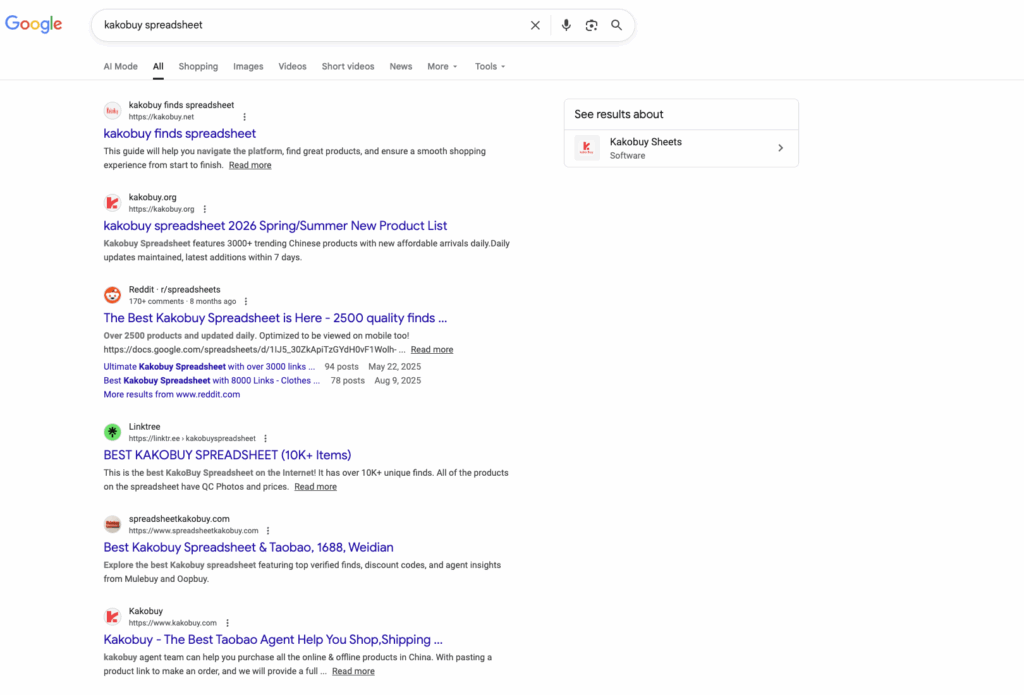Switch to the Images tab

coord(247,66)
